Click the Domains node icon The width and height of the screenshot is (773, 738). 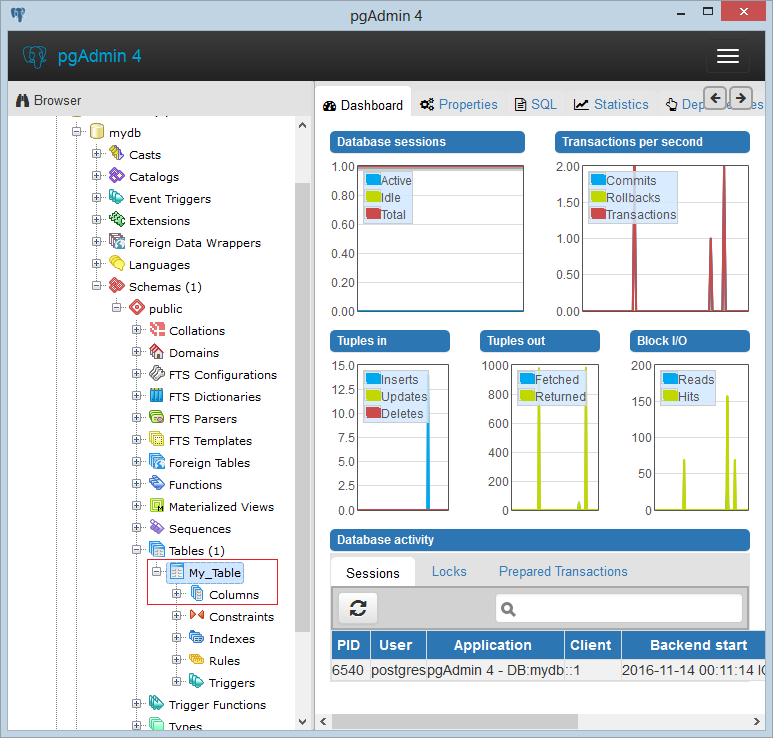pos(157,352)
